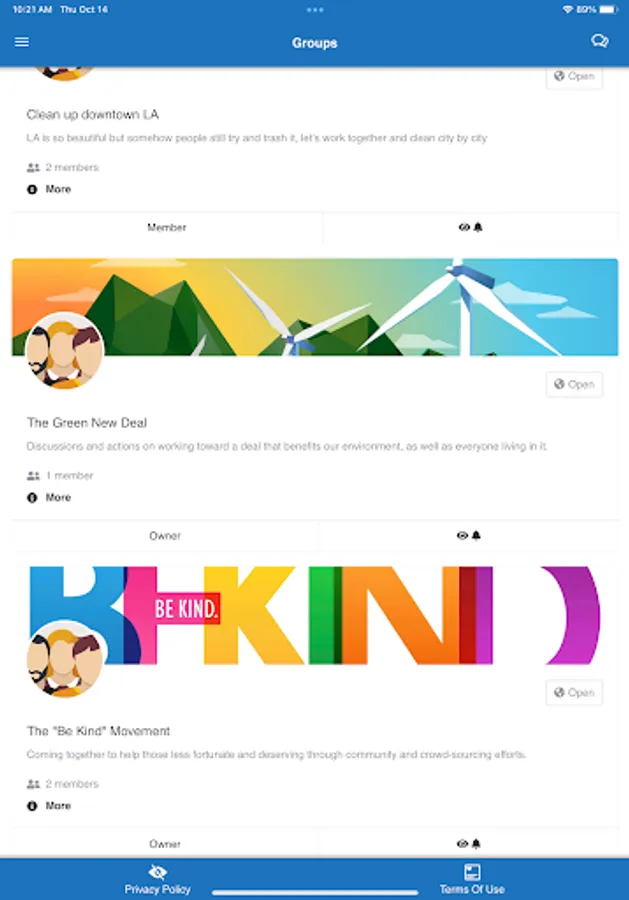The width and height of the screenshot is (629, 900).
Task: Open the hamburger navigation menu
Action: (22, 42)
